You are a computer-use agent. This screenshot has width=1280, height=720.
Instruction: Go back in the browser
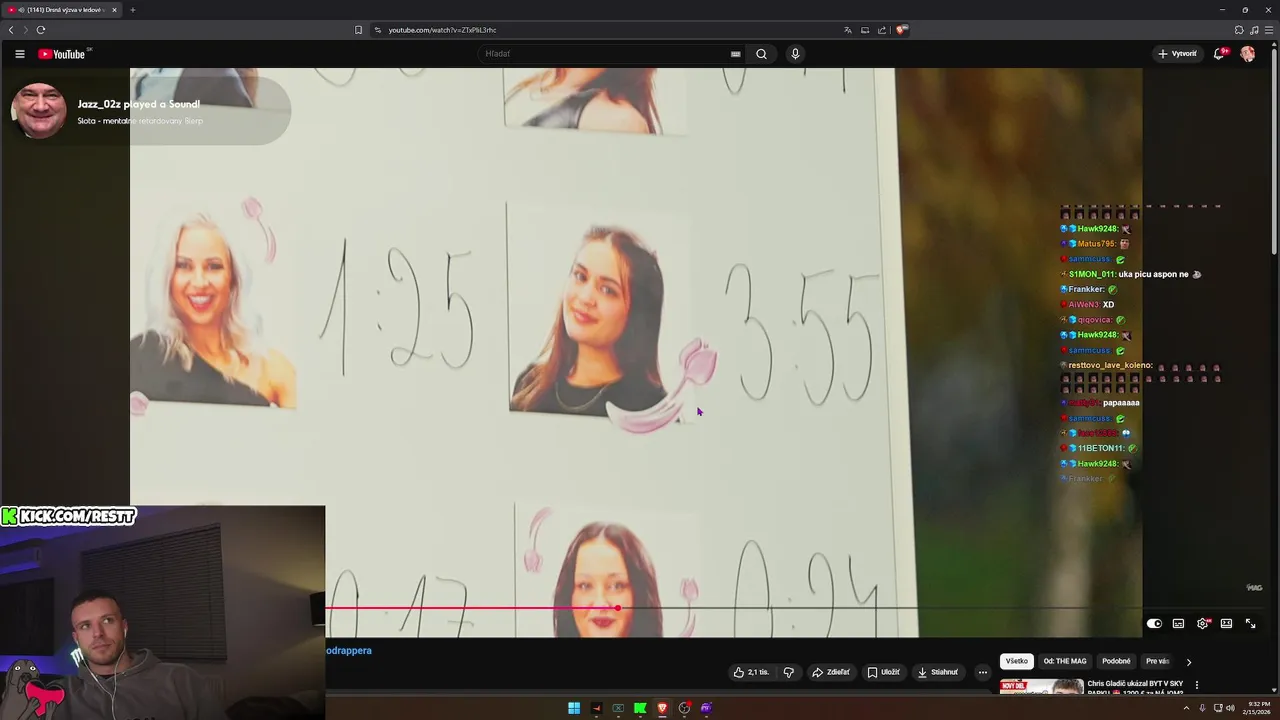(11, 30)
